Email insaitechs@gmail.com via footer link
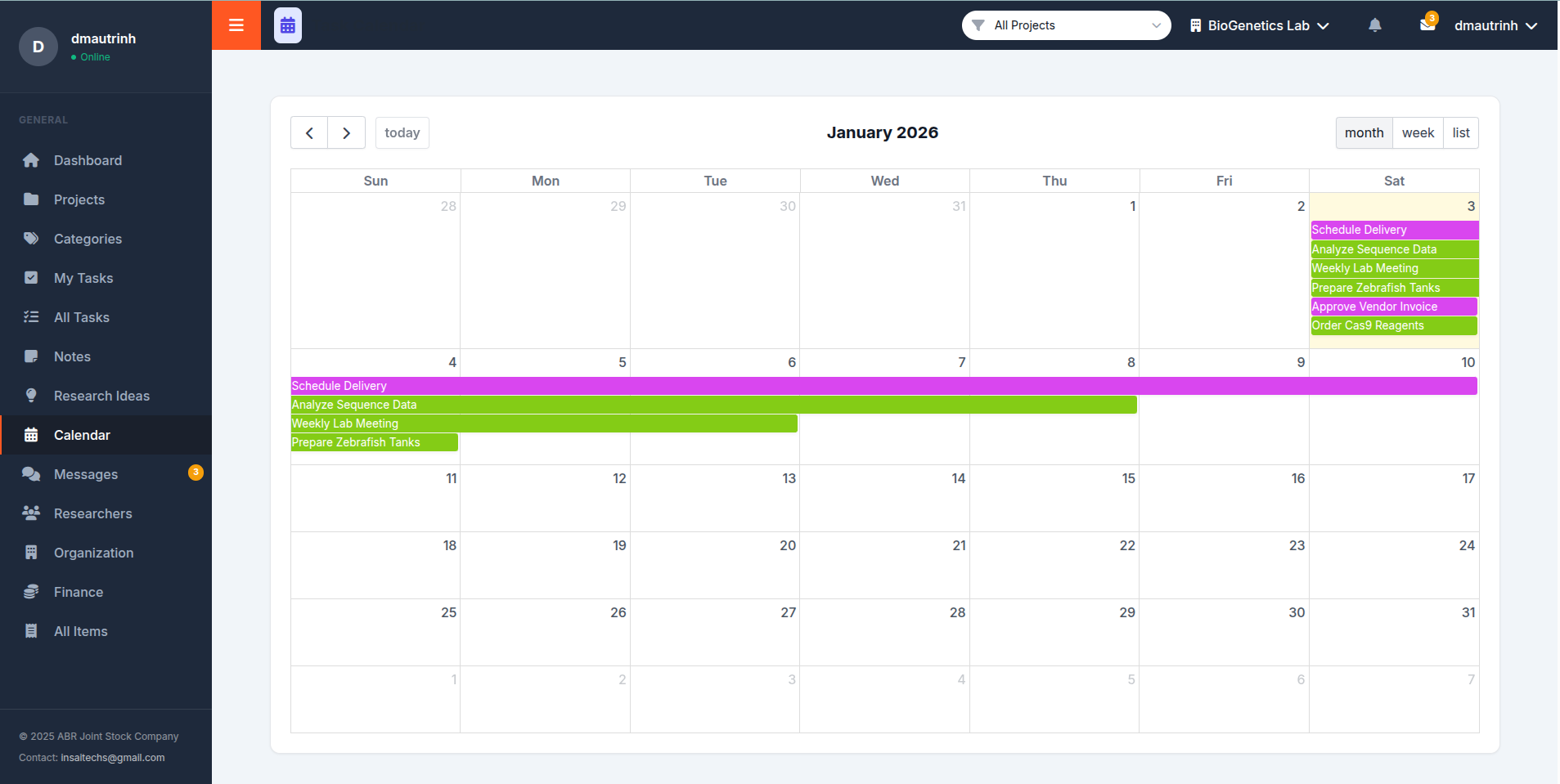This screenshot has height=784, width=1560. 112,757
